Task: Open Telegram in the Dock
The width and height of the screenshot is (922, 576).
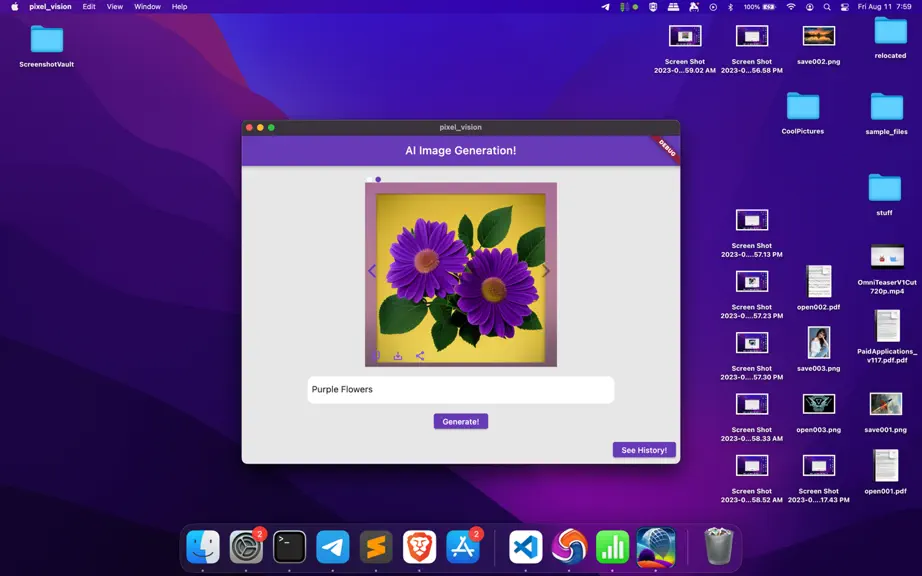Action: click(333, 547)
